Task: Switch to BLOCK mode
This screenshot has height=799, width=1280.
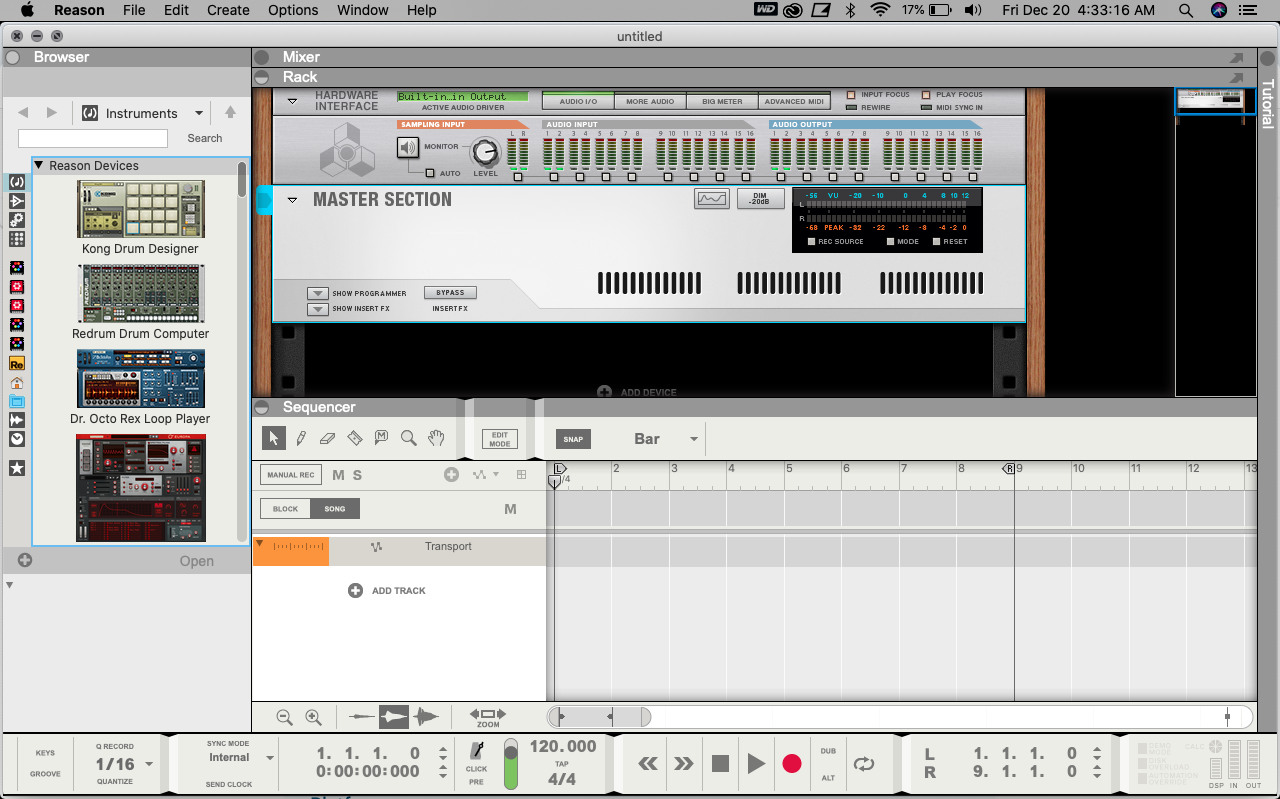Action: 285,509
